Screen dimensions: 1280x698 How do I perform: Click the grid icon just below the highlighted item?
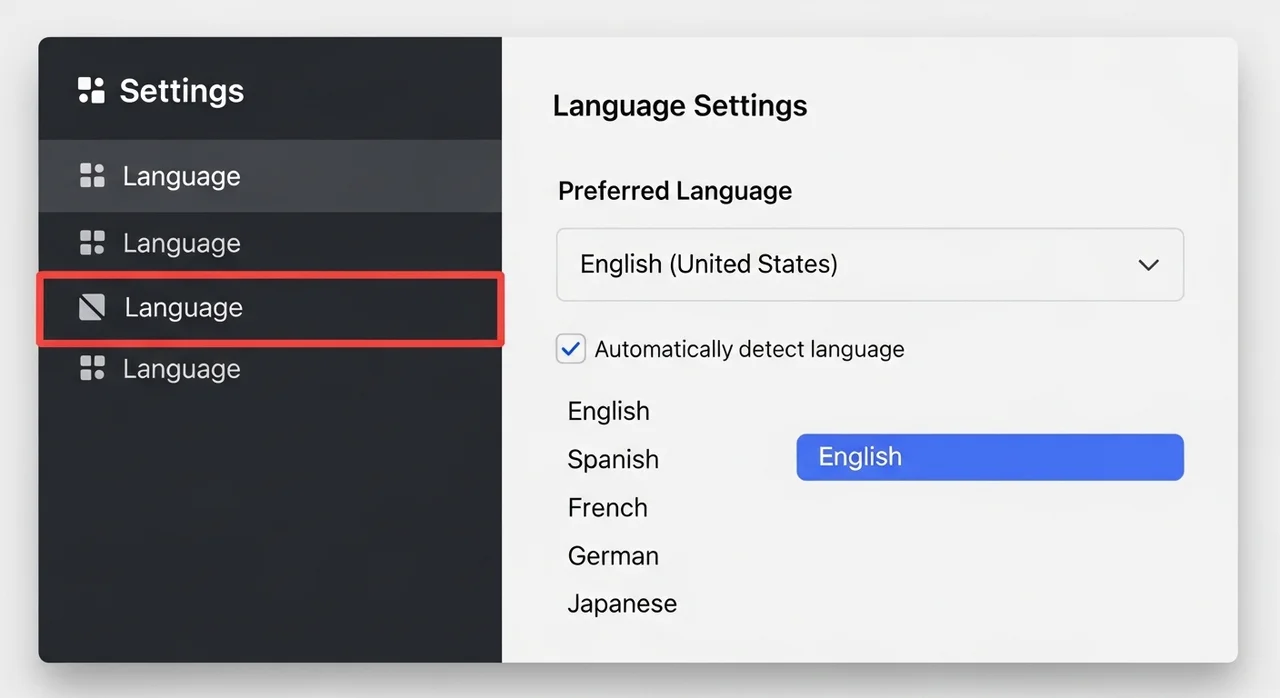pyautogui.click(x=92, y=243)
